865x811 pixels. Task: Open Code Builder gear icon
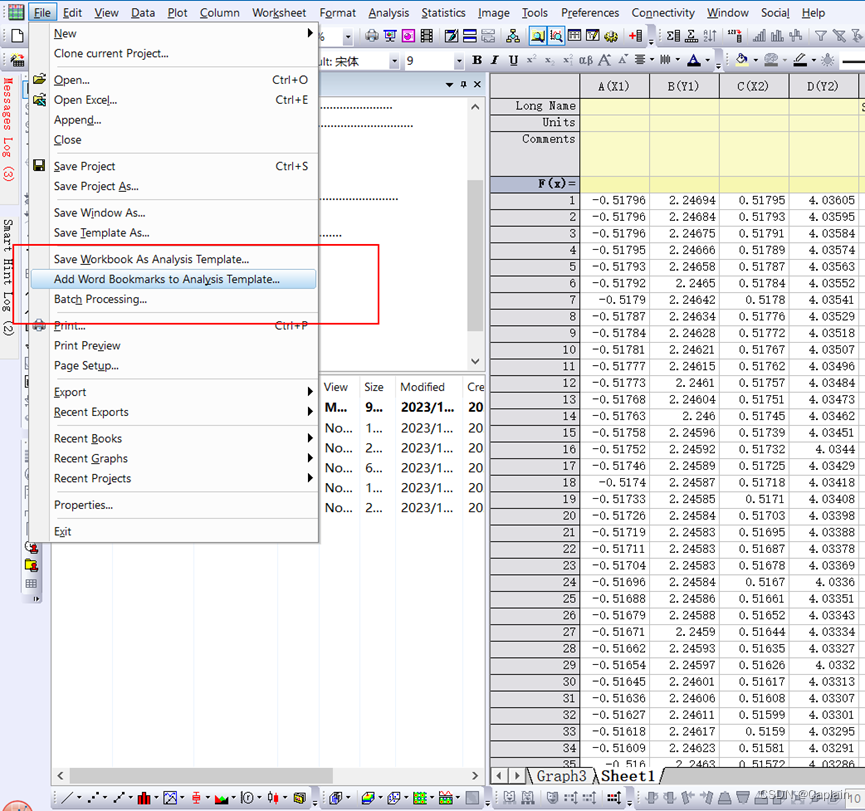[611, 36]
